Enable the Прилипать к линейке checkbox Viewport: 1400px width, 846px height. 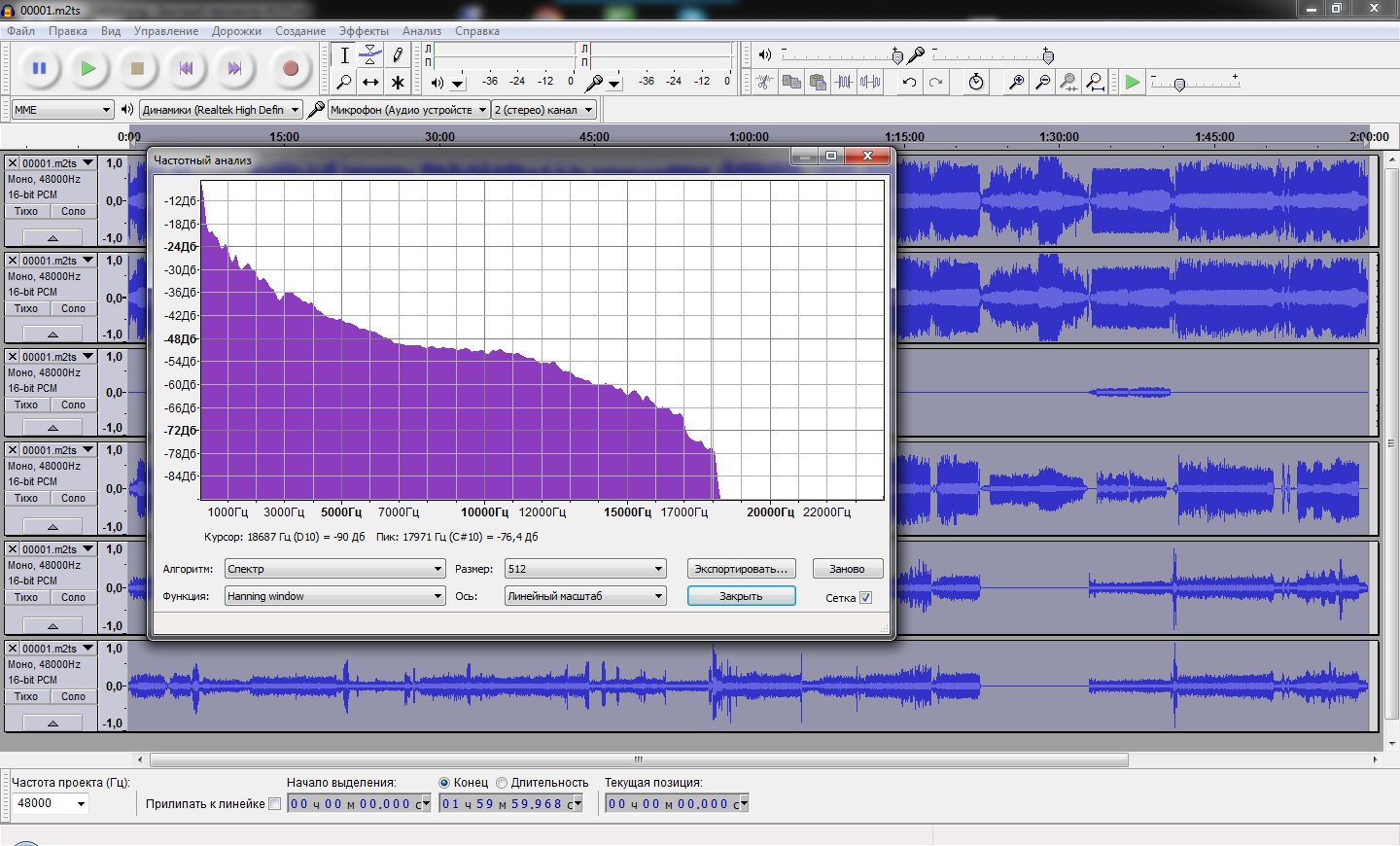[274, 803]
